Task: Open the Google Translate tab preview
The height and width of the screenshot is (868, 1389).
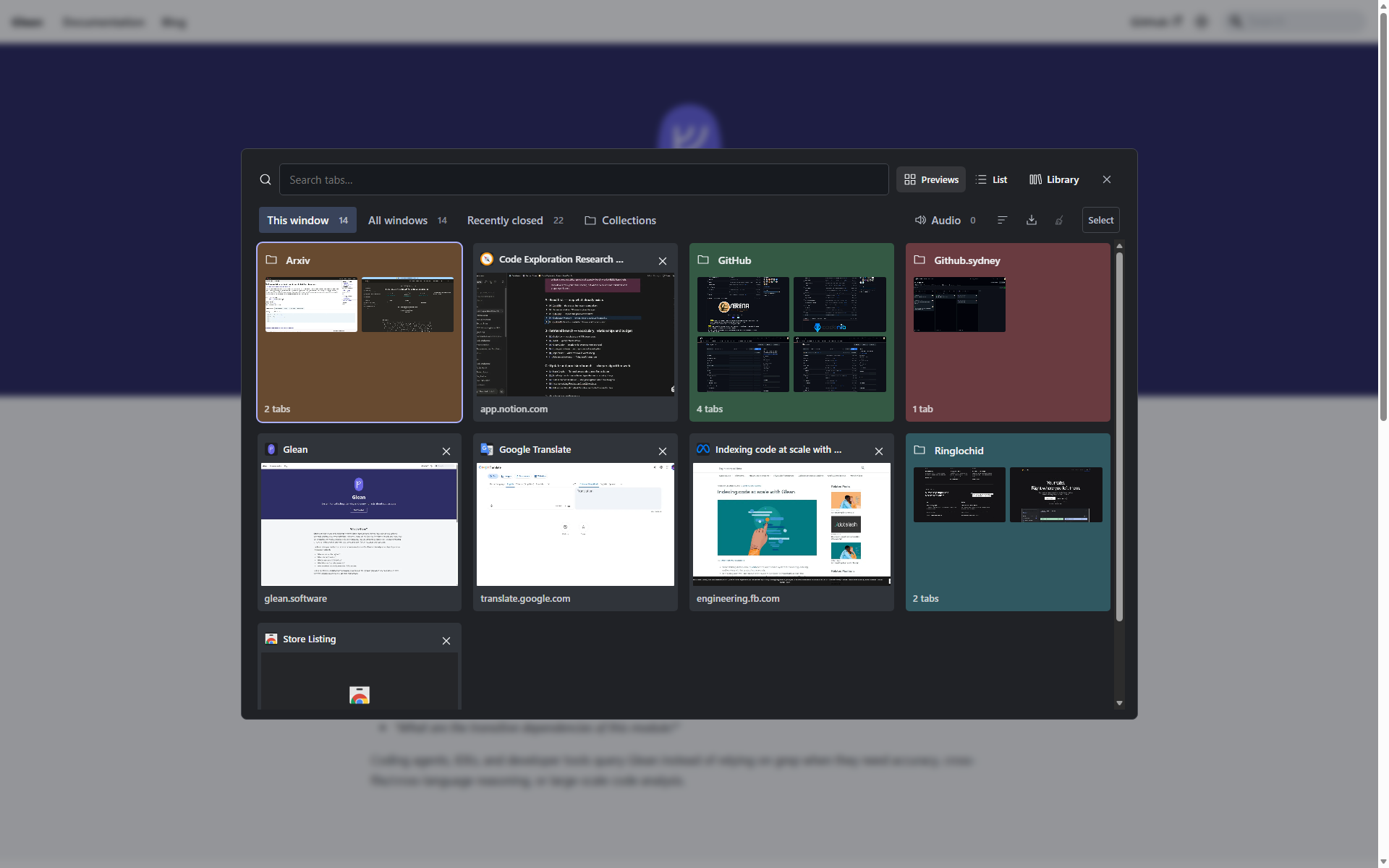Action: click(x=575, y=524)
